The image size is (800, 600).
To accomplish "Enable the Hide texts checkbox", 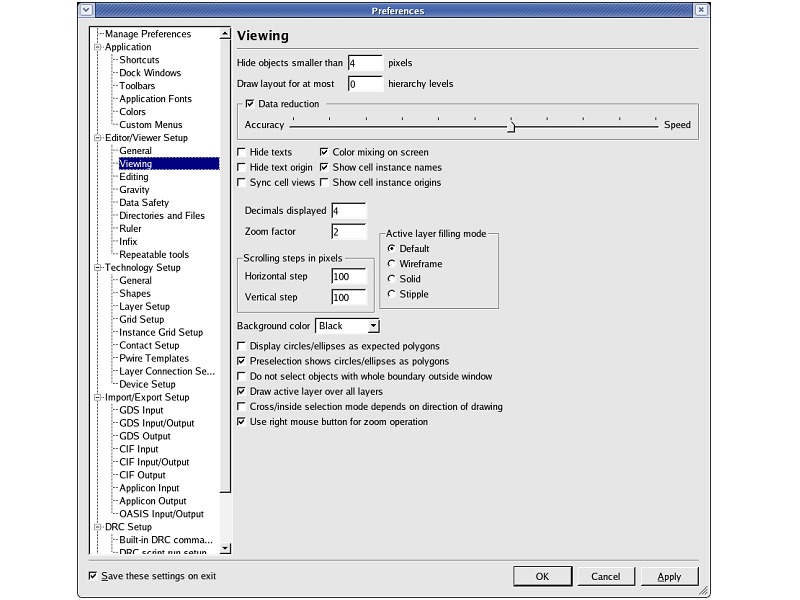I will pyautogui.click(x=241, y=152).
